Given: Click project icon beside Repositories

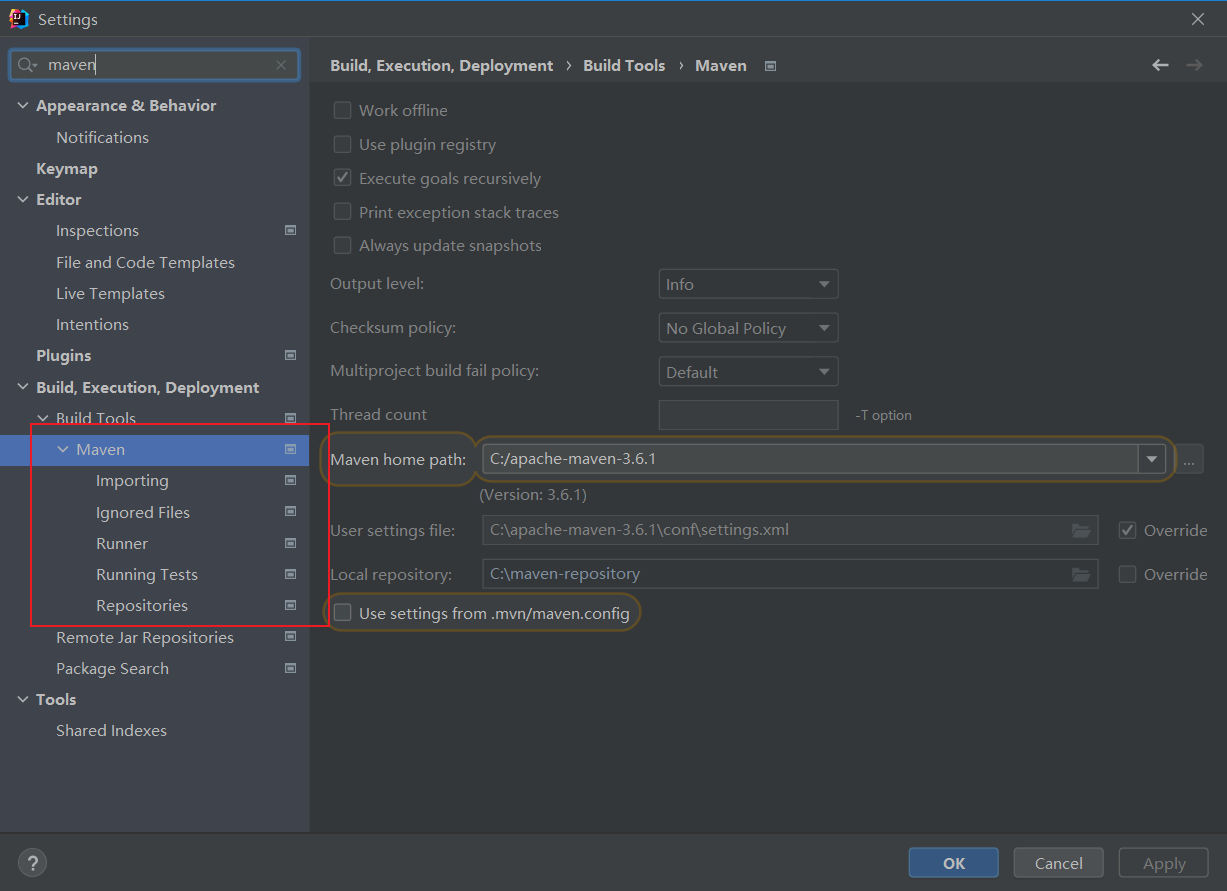Looking at the screenshot, I should (290, 605).
